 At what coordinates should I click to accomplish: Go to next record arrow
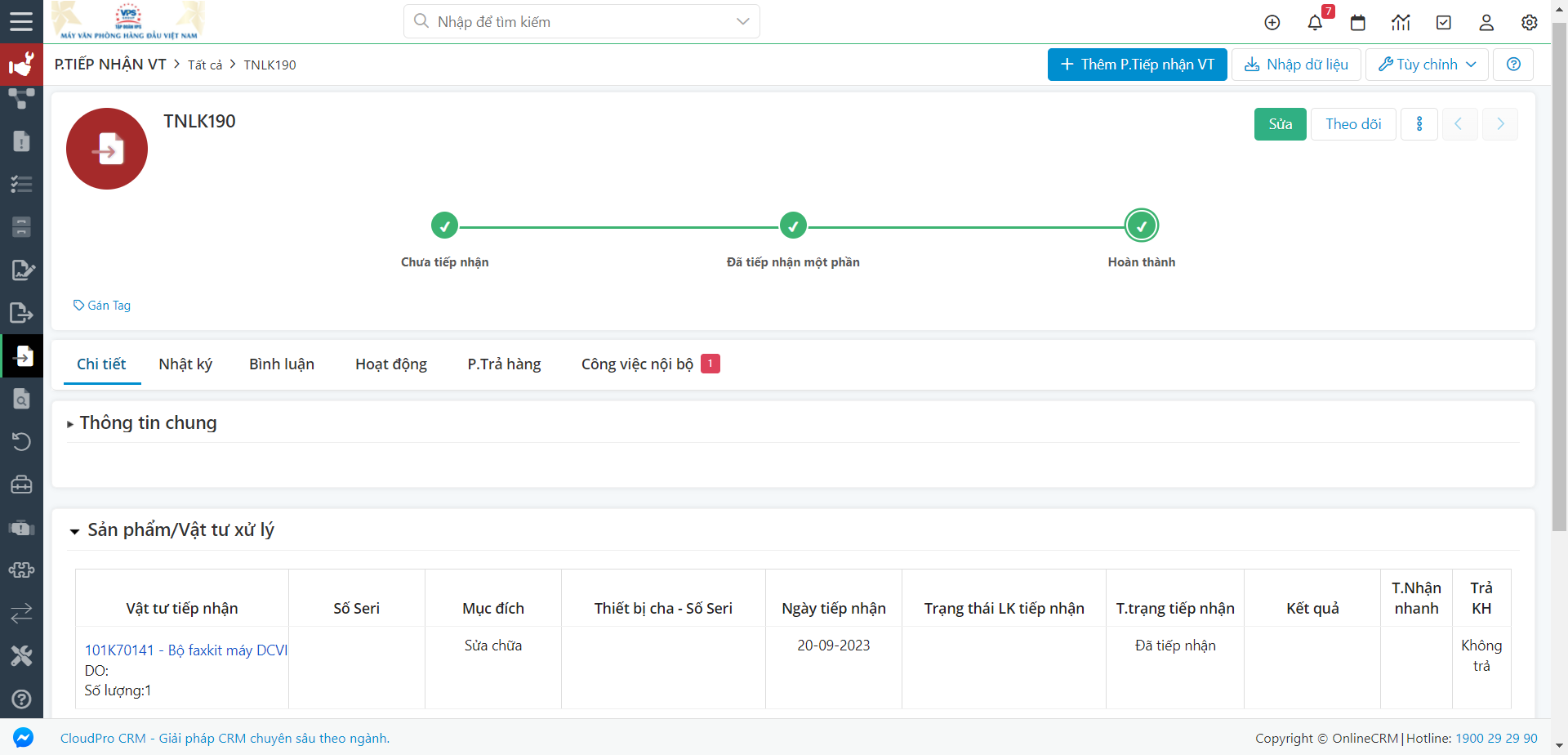pos(1500,124)
